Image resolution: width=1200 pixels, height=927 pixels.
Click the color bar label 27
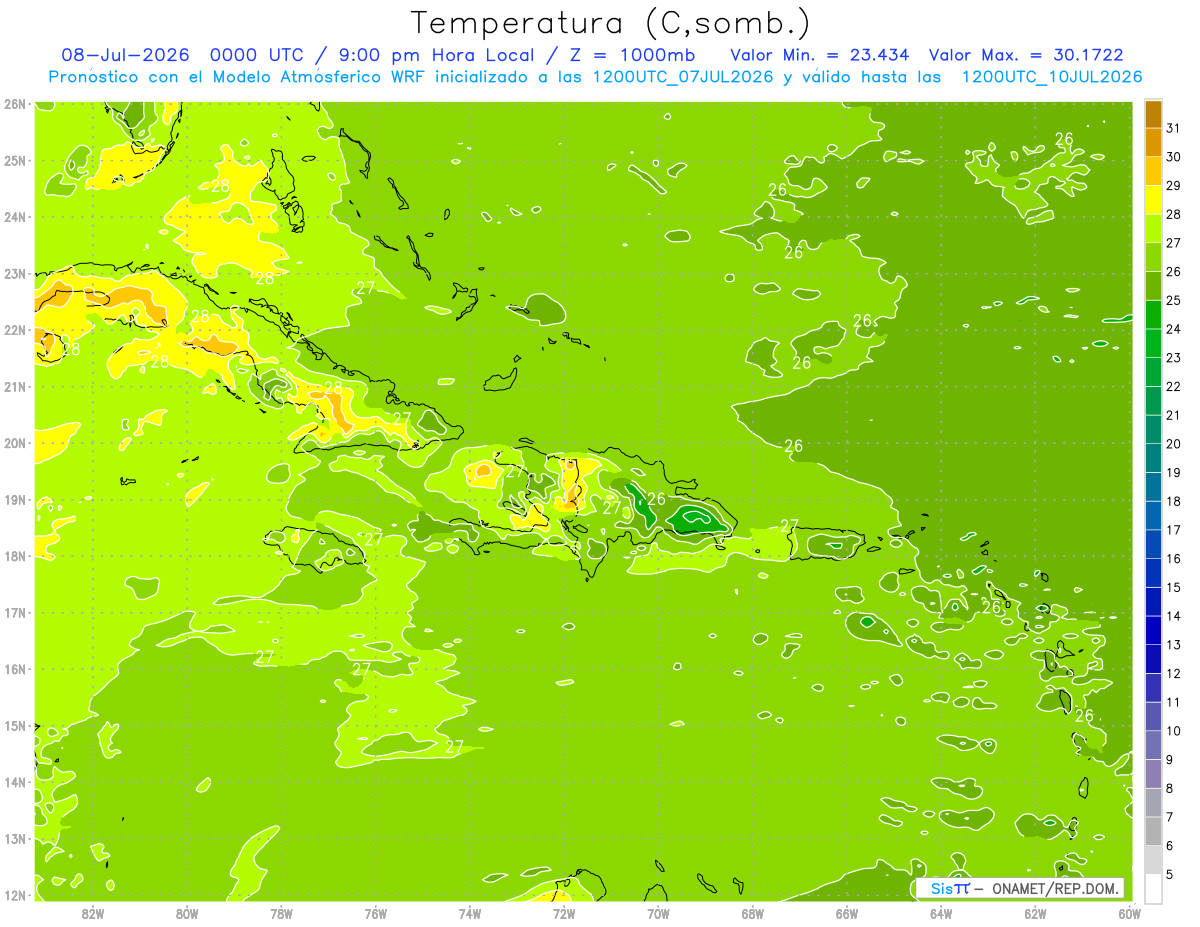click(1173, 242)
